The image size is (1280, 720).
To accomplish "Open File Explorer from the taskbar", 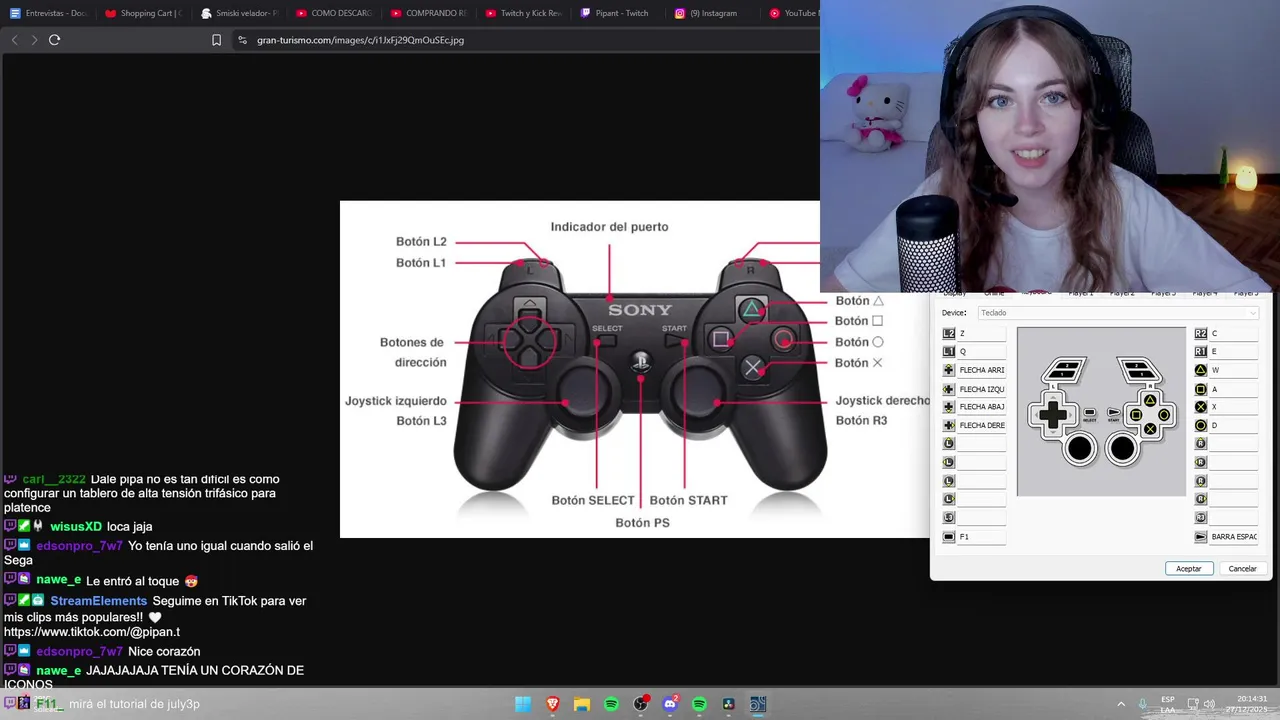I will 582,704.
